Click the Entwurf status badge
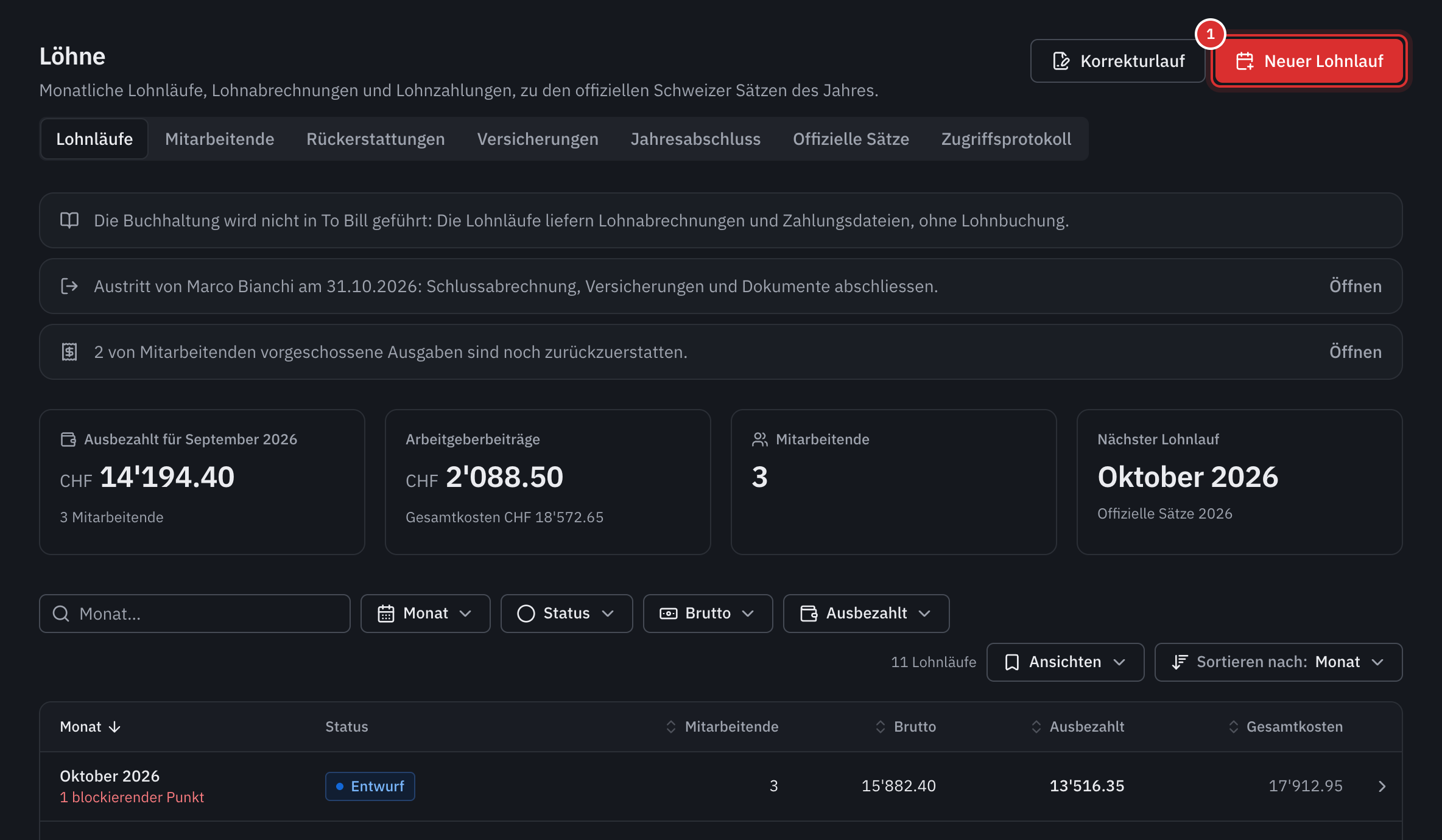Image resolution: width=1442 pixels, height=840 pixels. coord(370,786)
